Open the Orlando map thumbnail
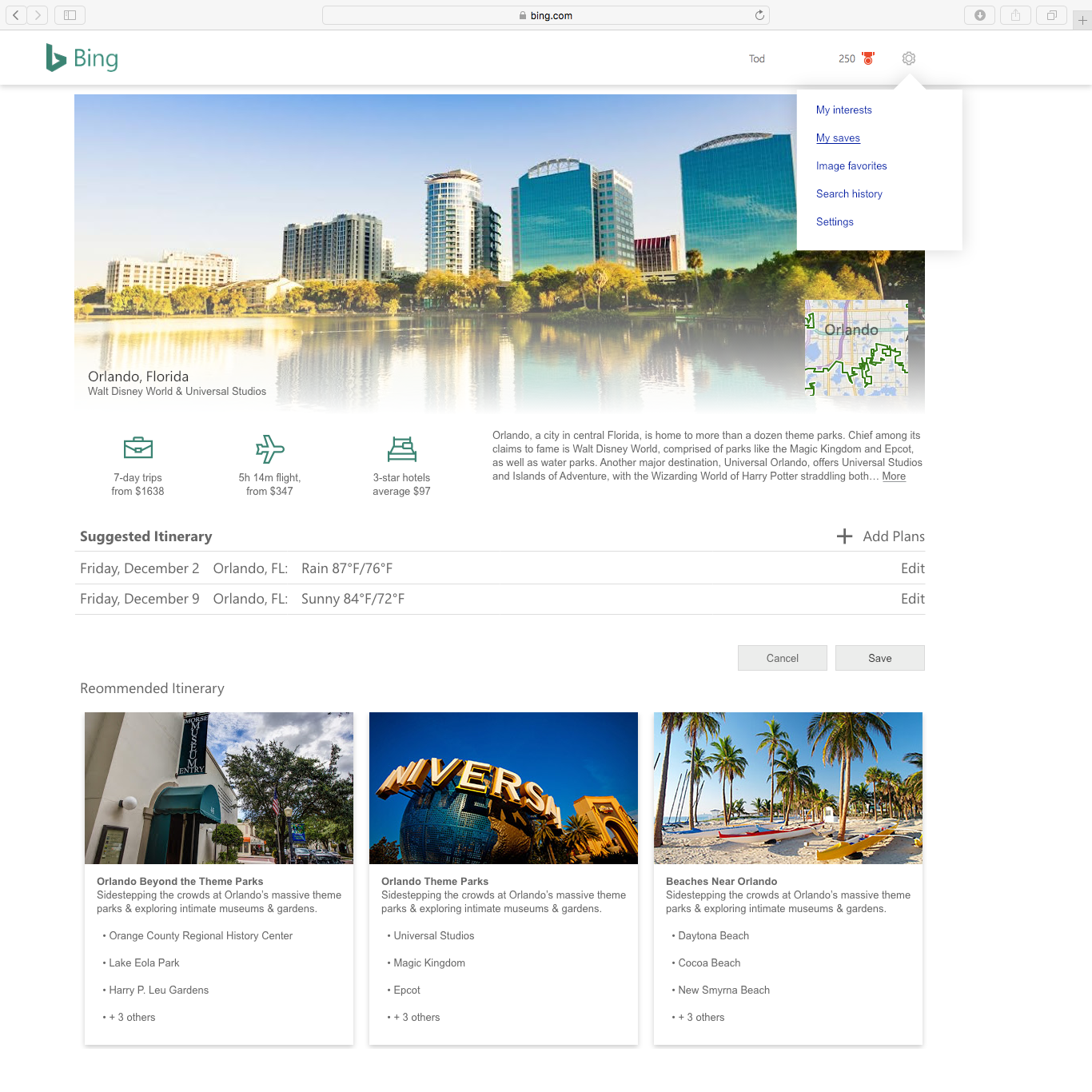 click(x=856, y=348)
